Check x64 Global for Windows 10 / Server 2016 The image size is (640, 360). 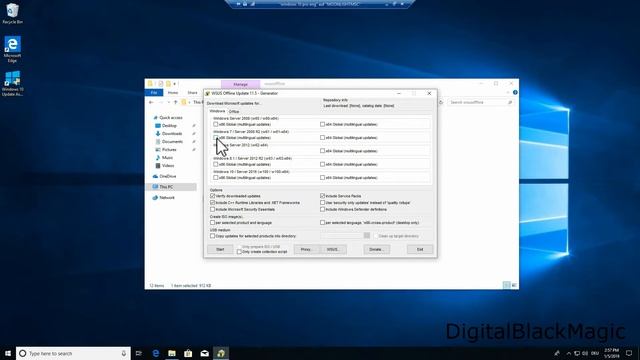click(x=322, y=178)
